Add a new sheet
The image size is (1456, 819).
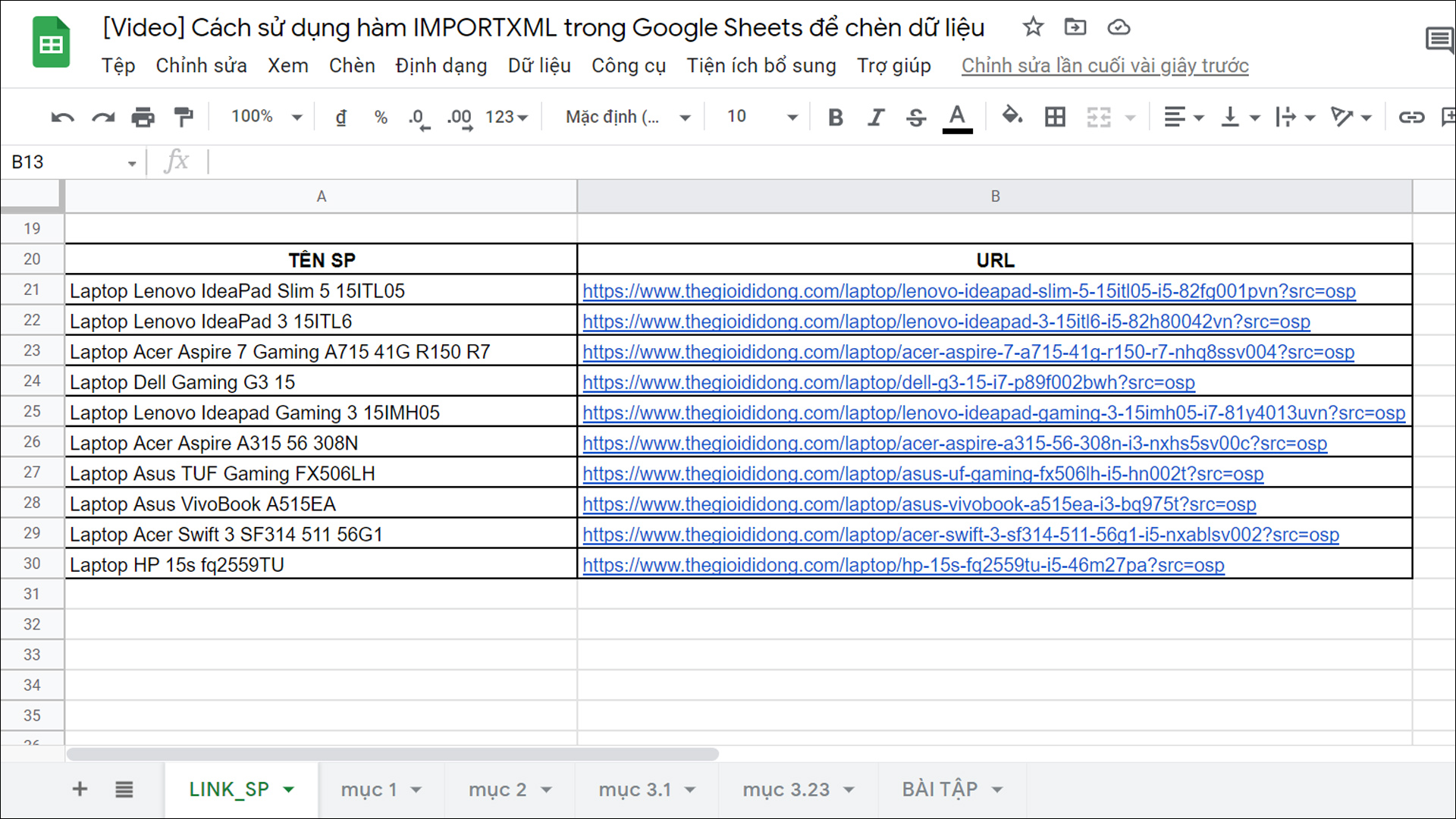80,789
